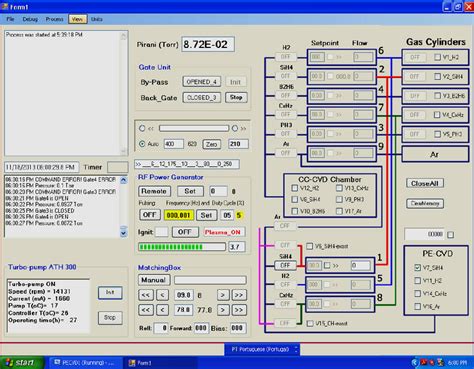Click the MatchingBox empty progress bar

[x=210, y=280]
